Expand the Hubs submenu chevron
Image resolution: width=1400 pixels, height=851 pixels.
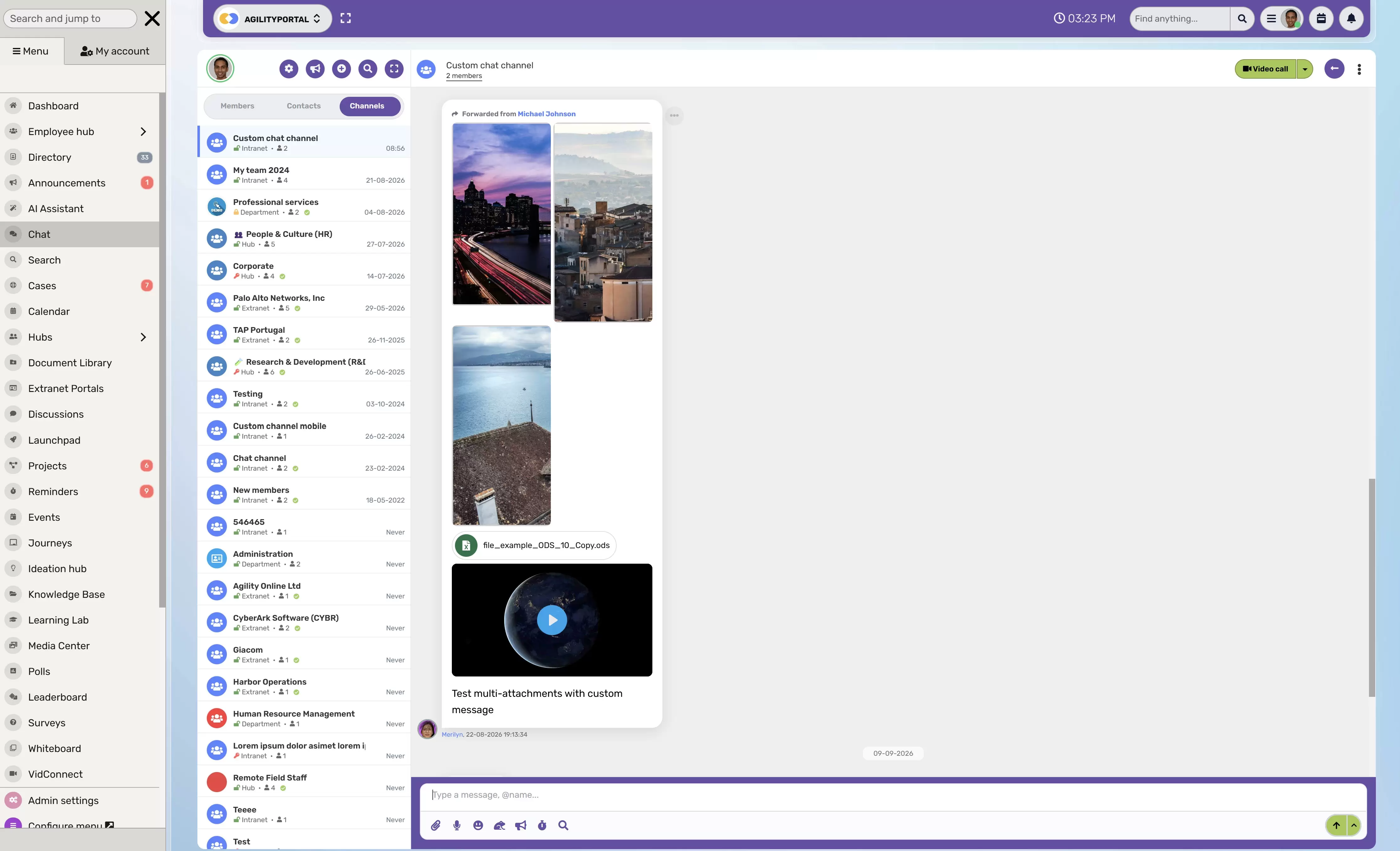coord(143,337)
